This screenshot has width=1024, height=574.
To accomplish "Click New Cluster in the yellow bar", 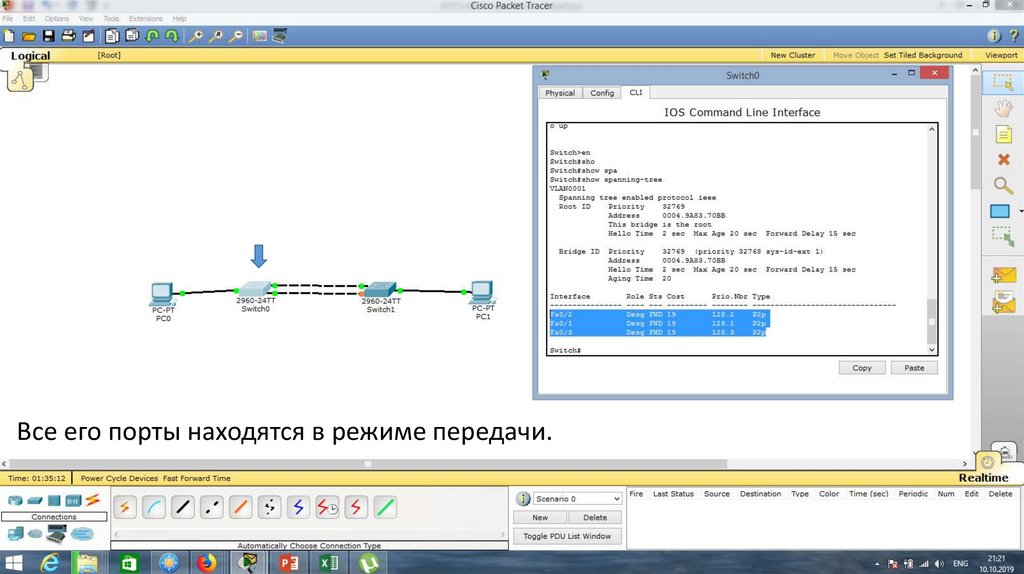I will tap(793, 55).
